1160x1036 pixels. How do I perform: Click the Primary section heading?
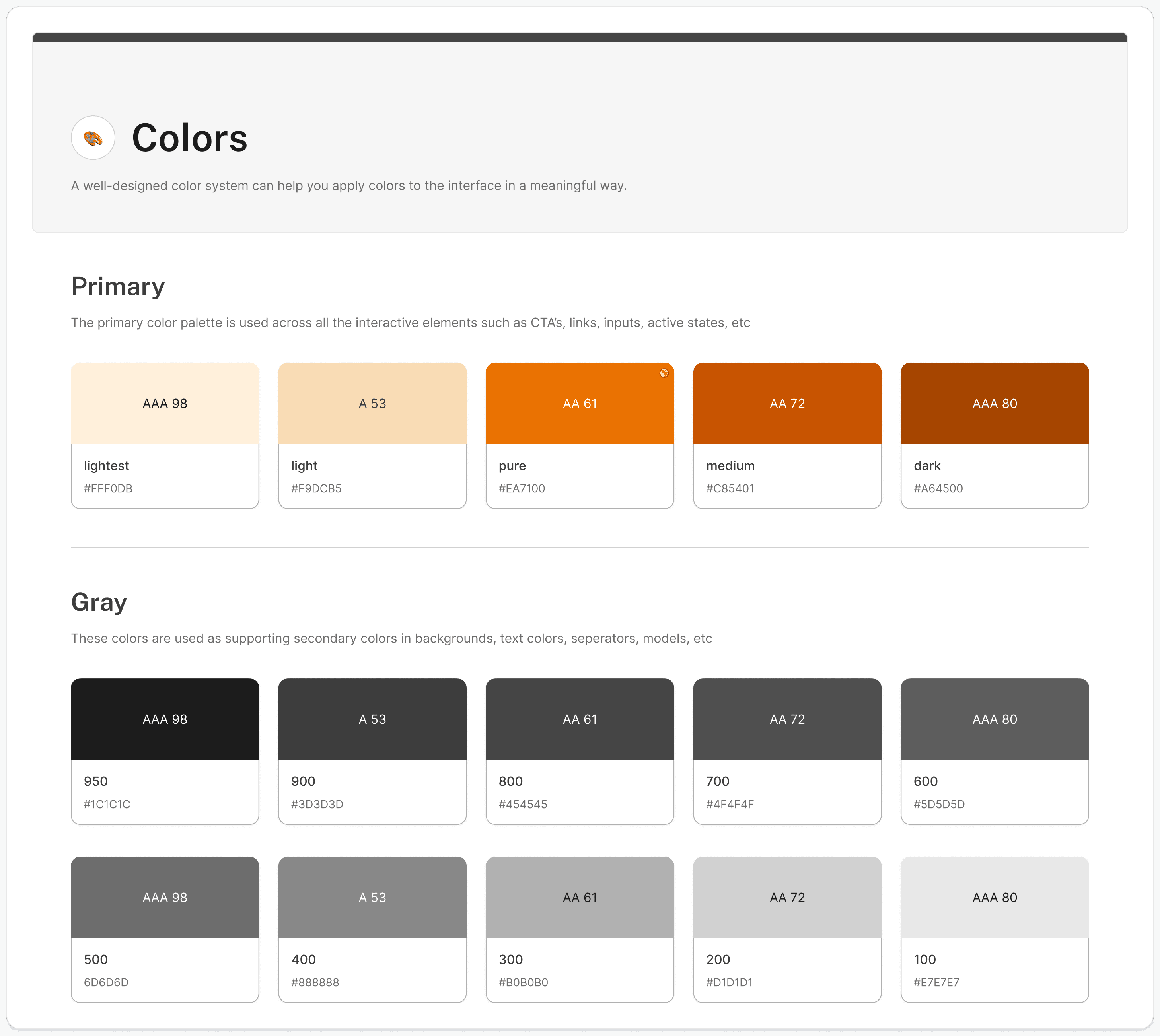(x=118, y=286)
